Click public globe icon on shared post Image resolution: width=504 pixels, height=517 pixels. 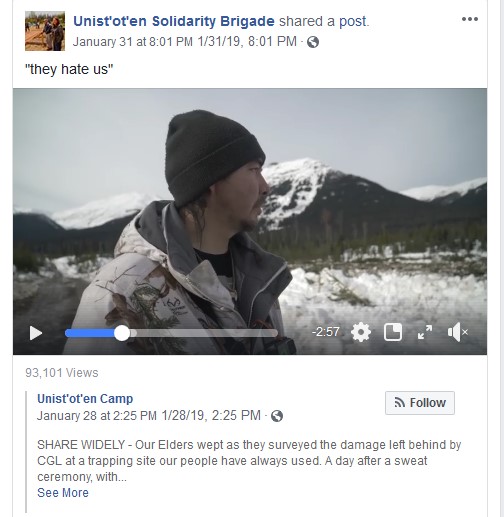pos(313,42)
